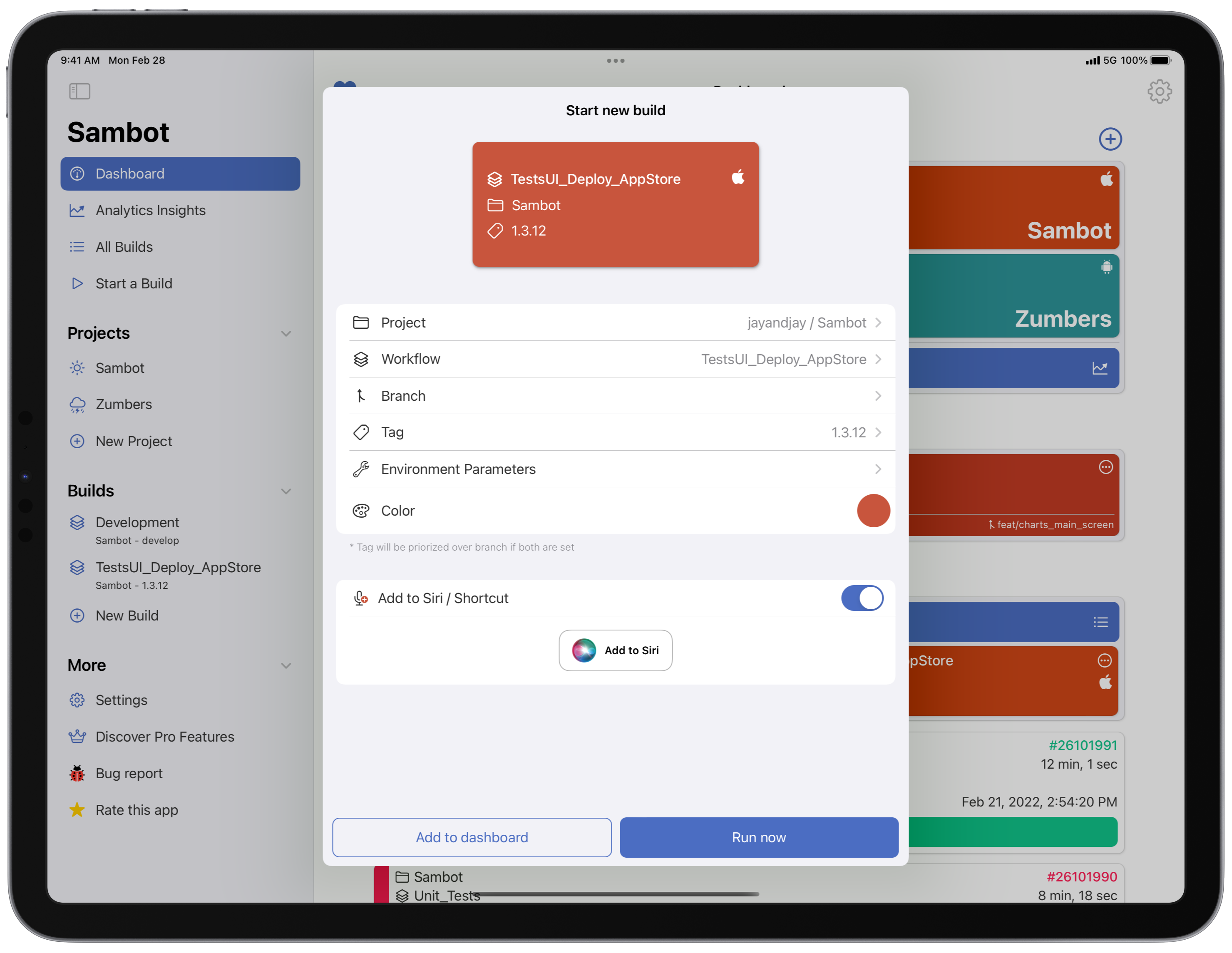This screenshot has width=1232, height=953.
Task: Collapse the Builds section chevron
Action: point(286,491)
